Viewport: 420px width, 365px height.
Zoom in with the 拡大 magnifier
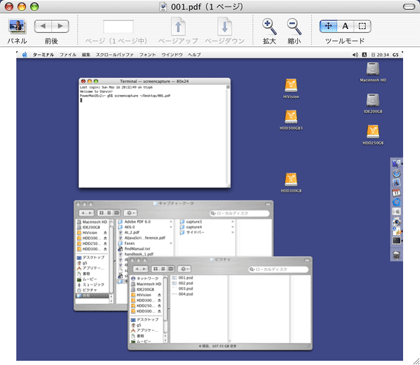point(269,26)
